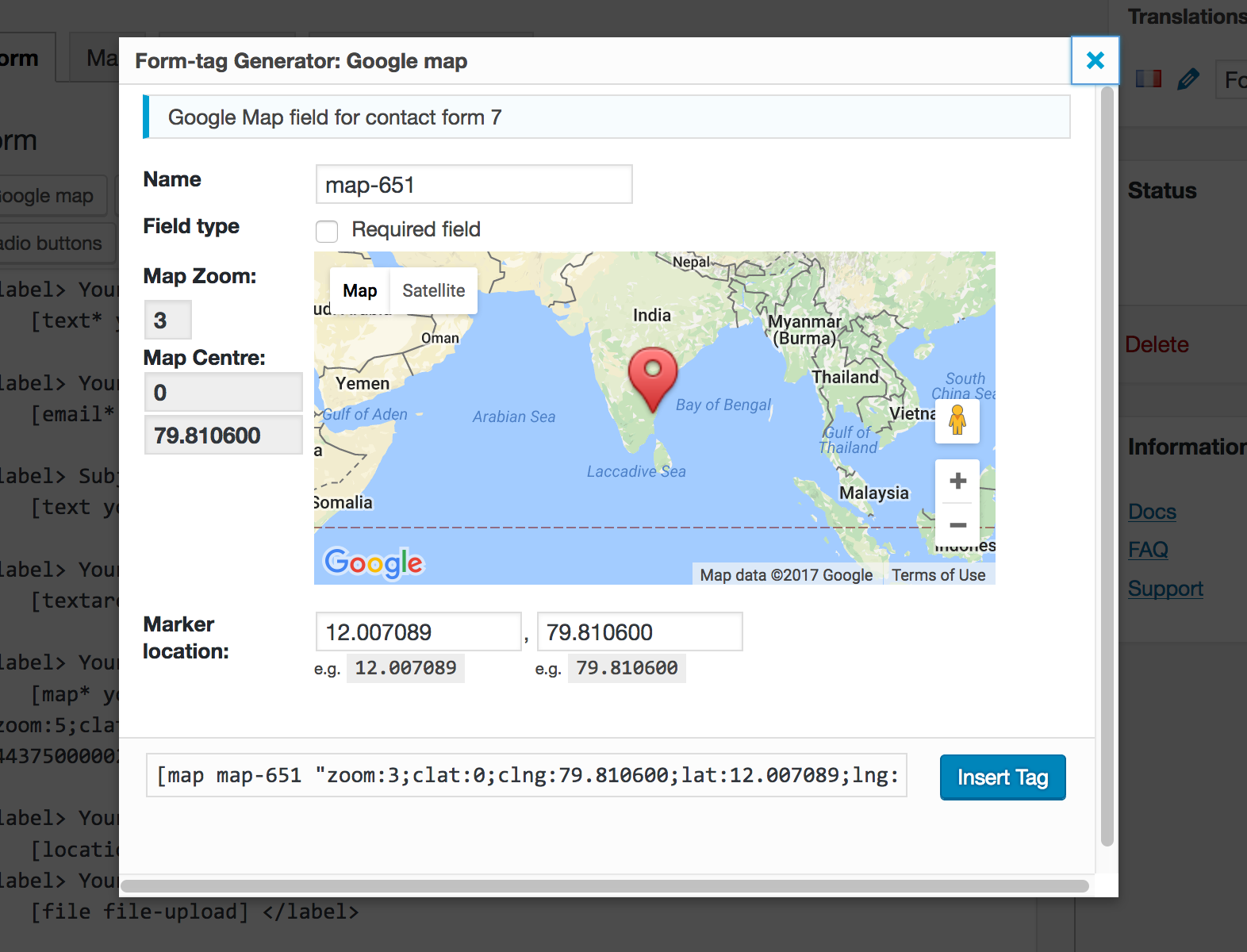This screenshot has height=952, width=1247.
Task: Zoom out the map with the minus button
Action: coord(957,525)
